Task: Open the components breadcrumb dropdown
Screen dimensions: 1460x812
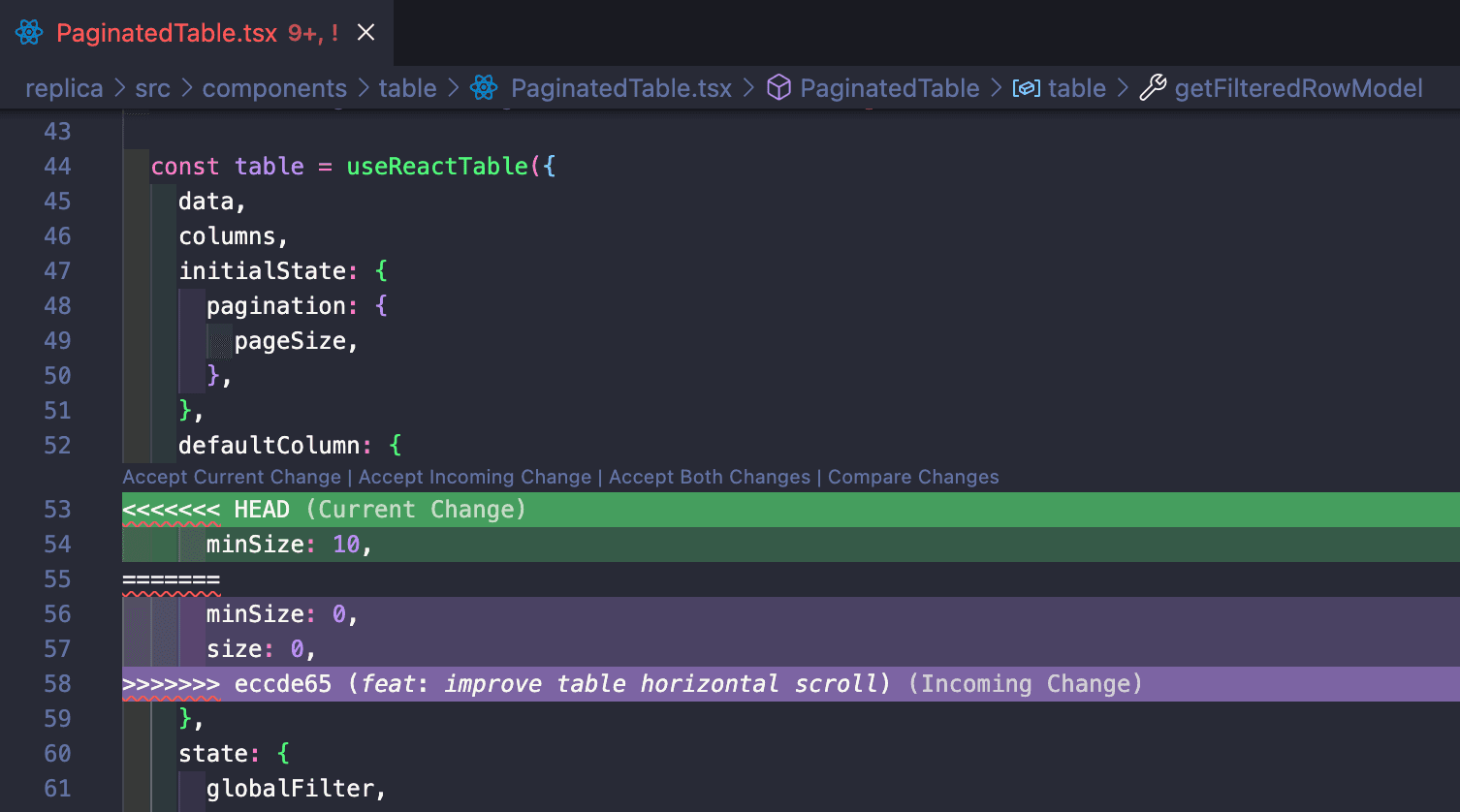Action: 274,88
